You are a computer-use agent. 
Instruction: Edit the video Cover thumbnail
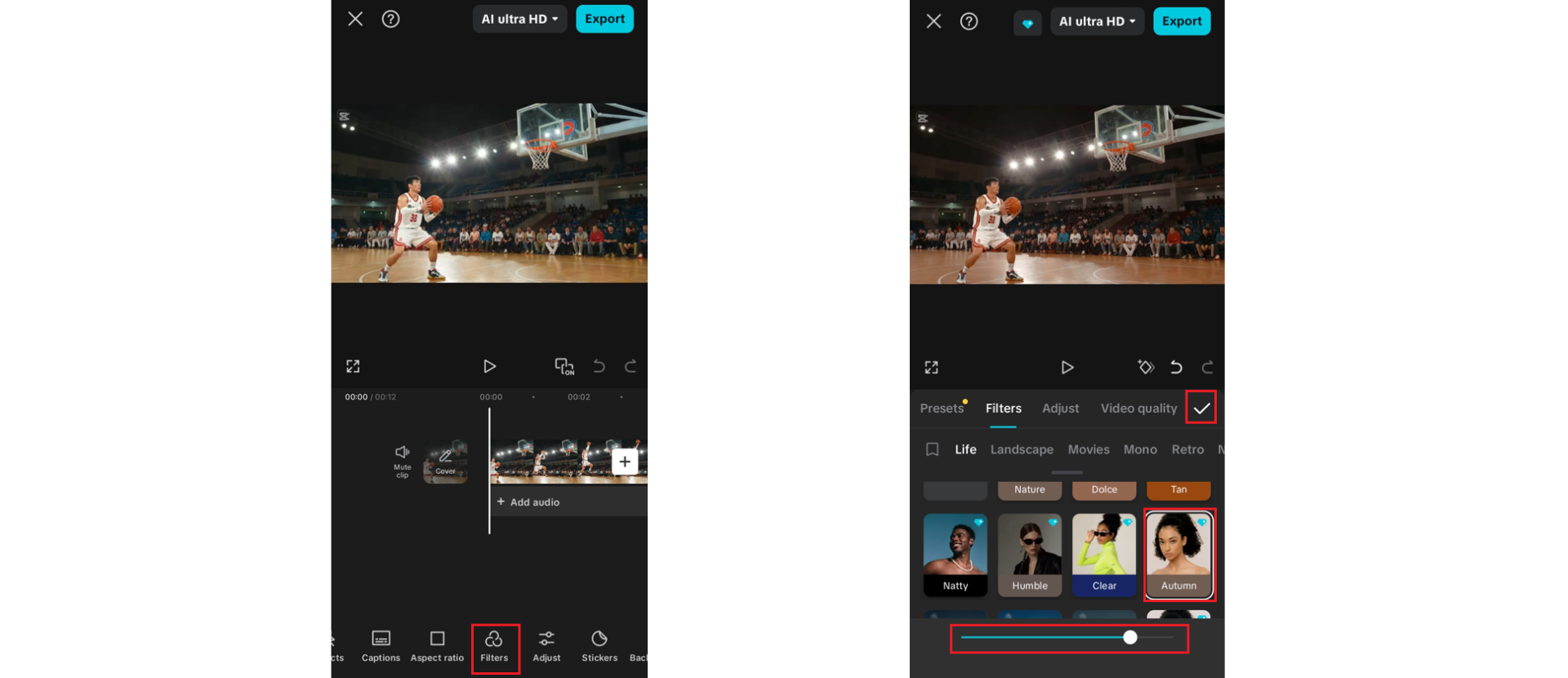(445, 462)
